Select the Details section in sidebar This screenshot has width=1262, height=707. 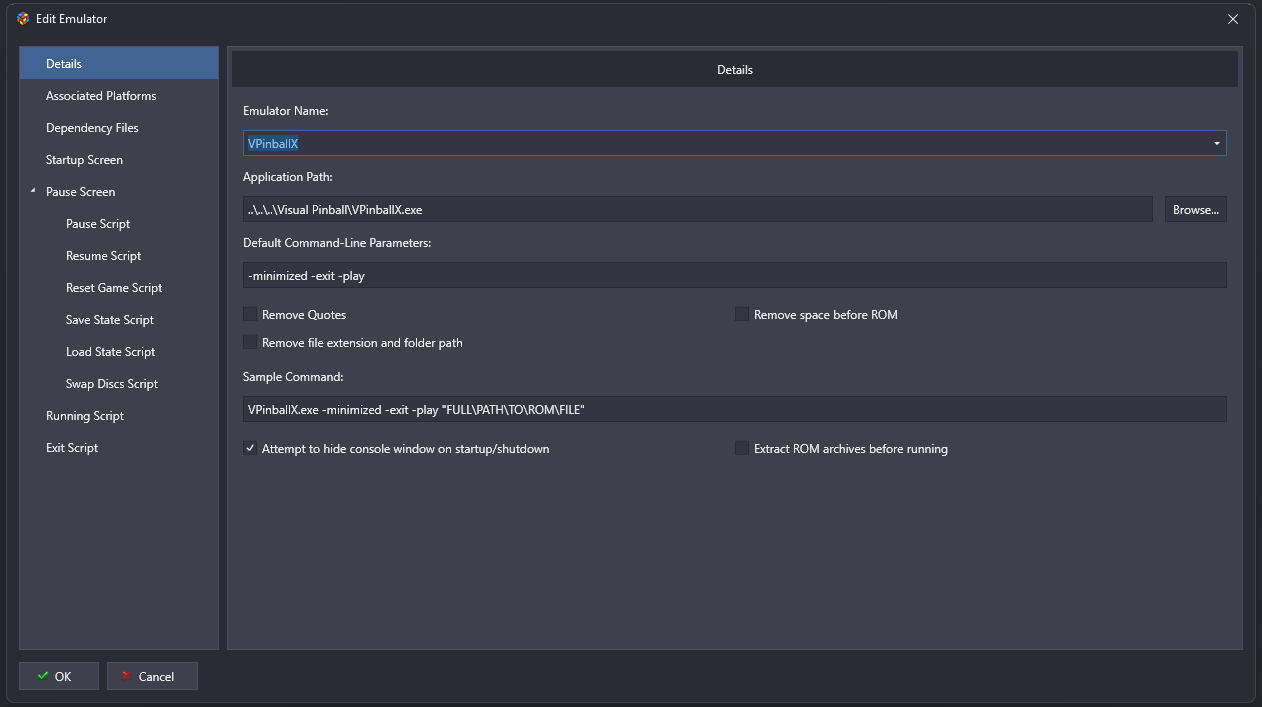click(119, 63)
